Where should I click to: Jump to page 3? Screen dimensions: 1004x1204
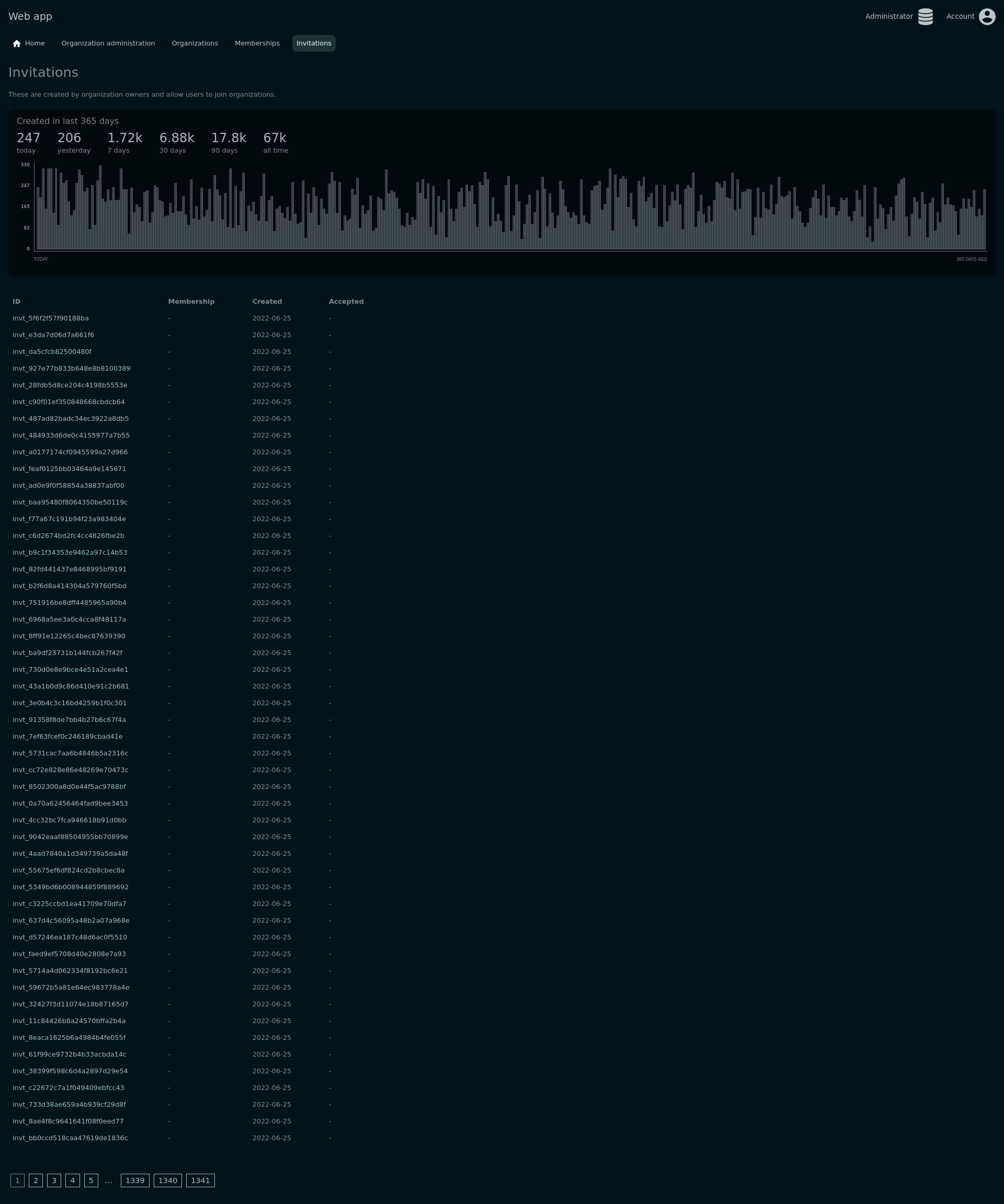coord(54,1180)
